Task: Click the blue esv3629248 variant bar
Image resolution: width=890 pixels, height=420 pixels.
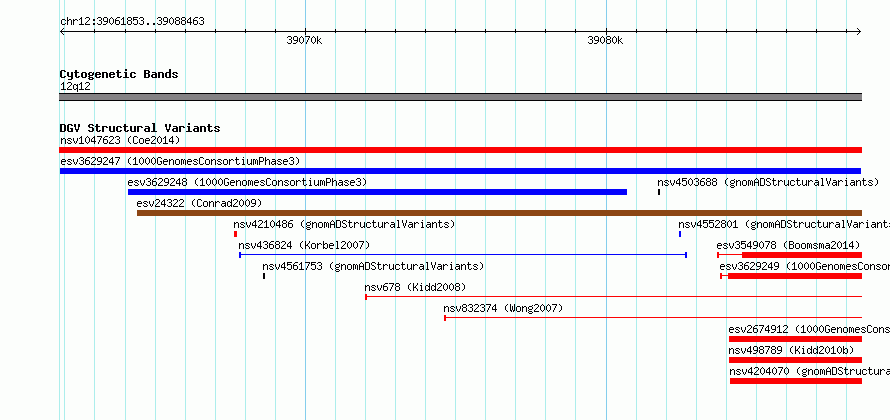Action: 377,192
